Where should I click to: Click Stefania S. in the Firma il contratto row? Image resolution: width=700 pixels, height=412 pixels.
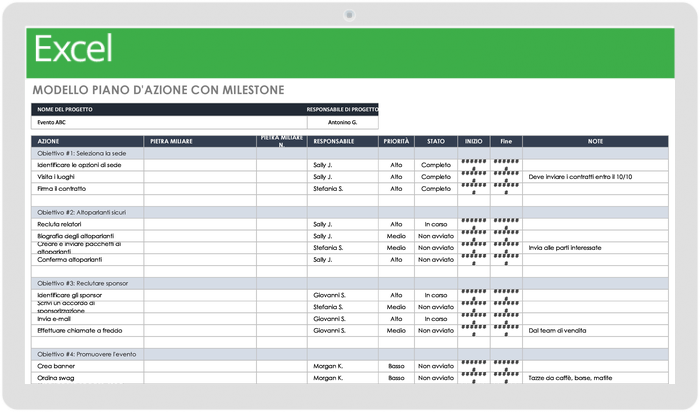click(x=328, y=189)
